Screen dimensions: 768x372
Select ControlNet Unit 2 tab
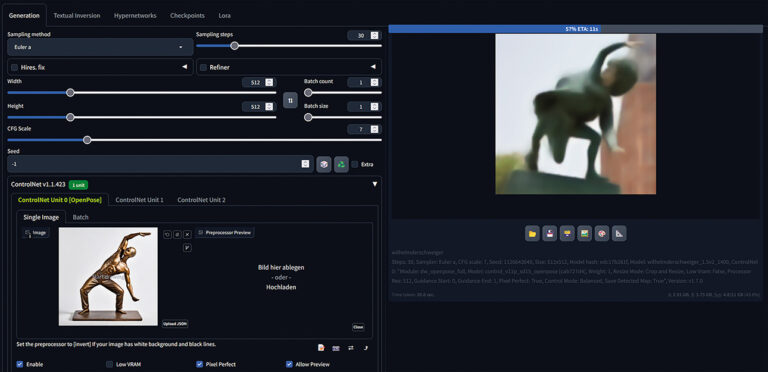coord(201,200)
